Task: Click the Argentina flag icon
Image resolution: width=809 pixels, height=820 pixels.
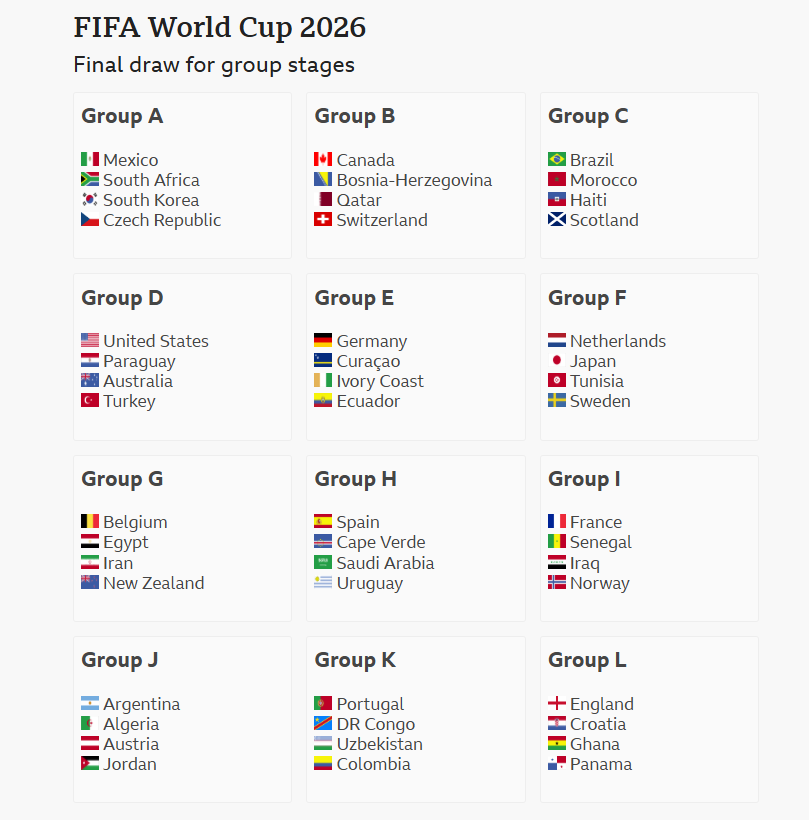Action: pyautogui.click(x=90, y=704)
